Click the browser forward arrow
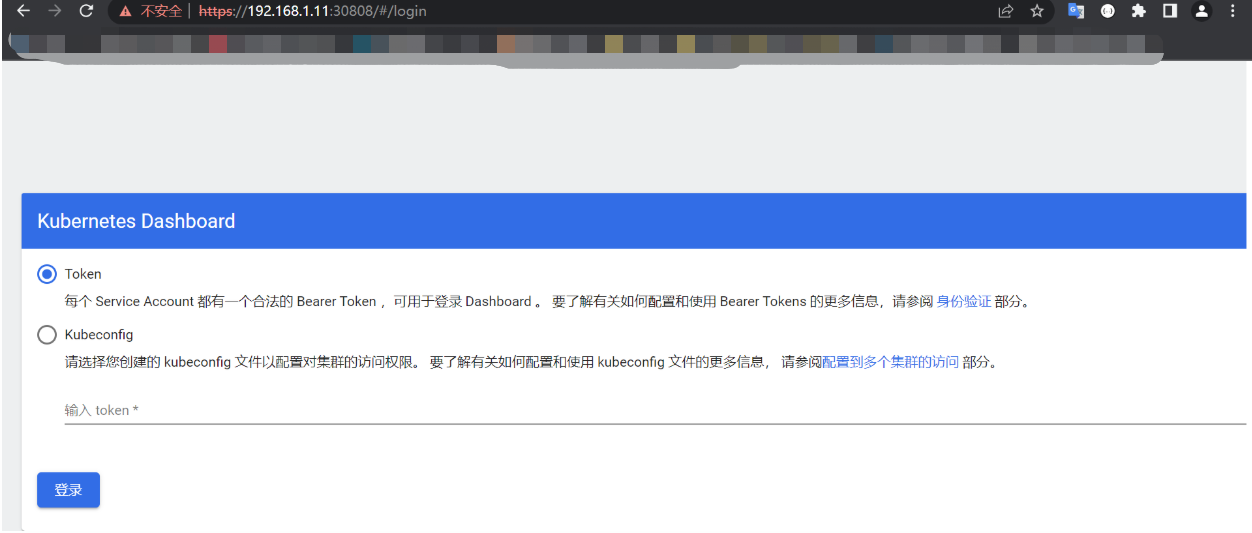The image size is (1252, 533). point(55,11)
